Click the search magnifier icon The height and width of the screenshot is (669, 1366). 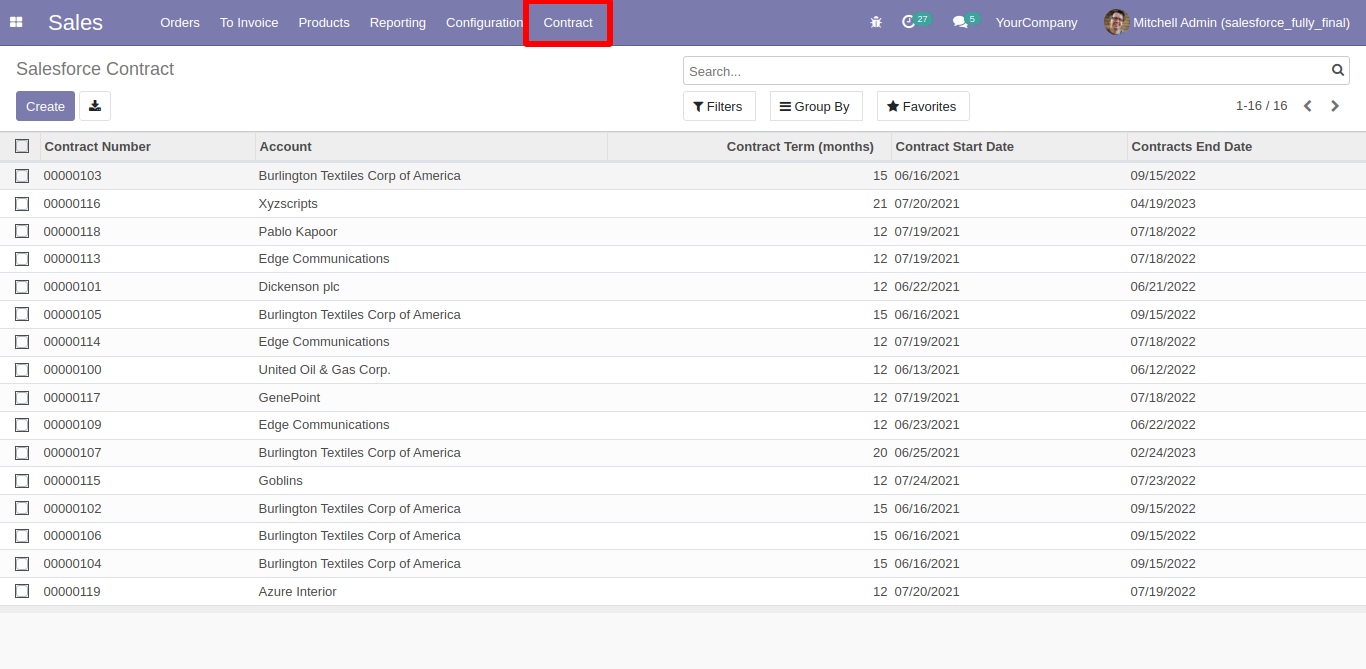click(1337, 71)
